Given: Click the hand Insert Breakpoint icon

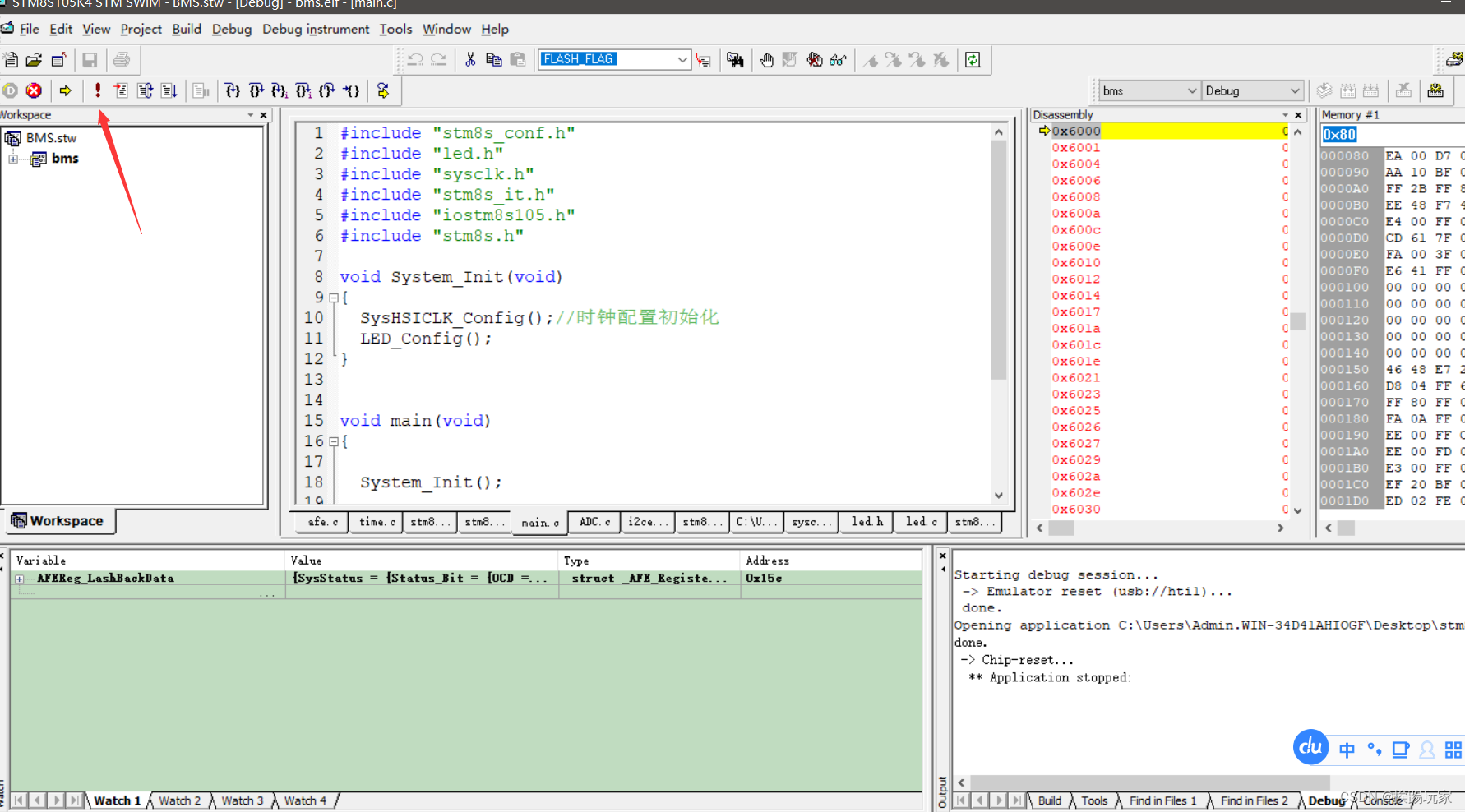Looking at the screenshot, I should (766, 60).
